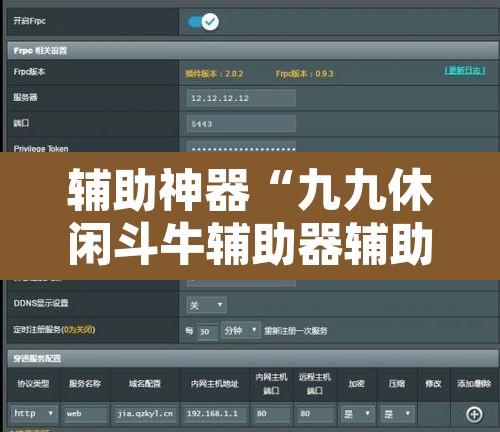Screen dimensions: 500x432
Task: Click the 协议类型 column header
Action: 33,384
